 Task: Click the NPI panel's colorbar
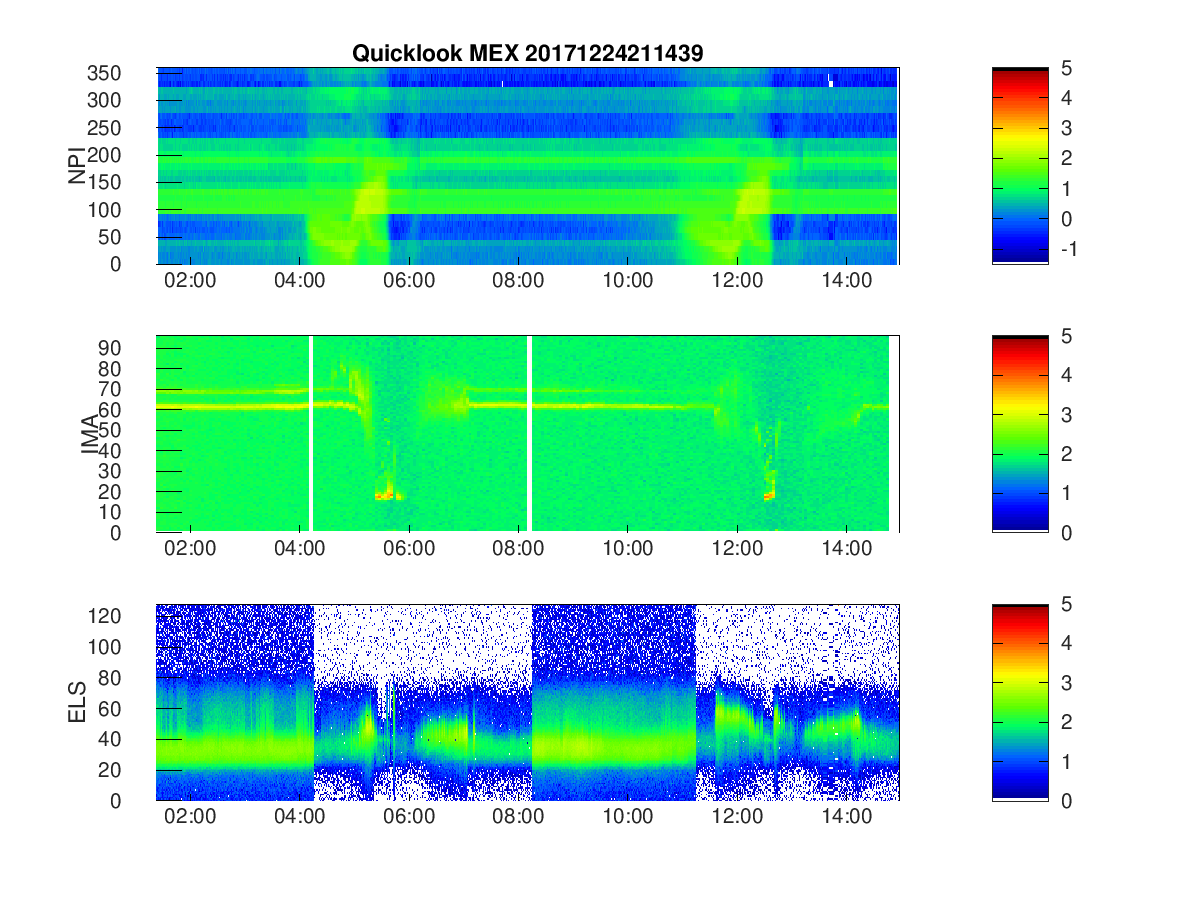click(x=1020, y=166)
